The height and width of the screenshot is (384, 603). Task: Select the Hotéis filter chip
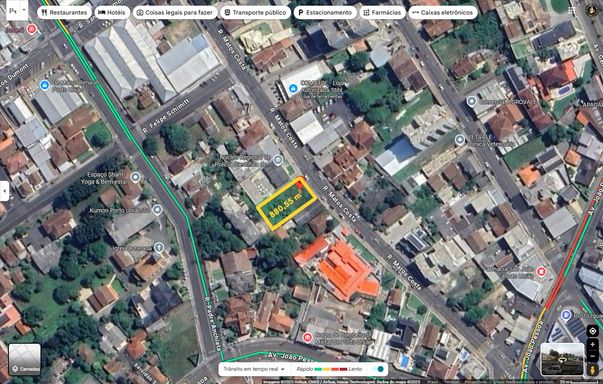point(112,12)
